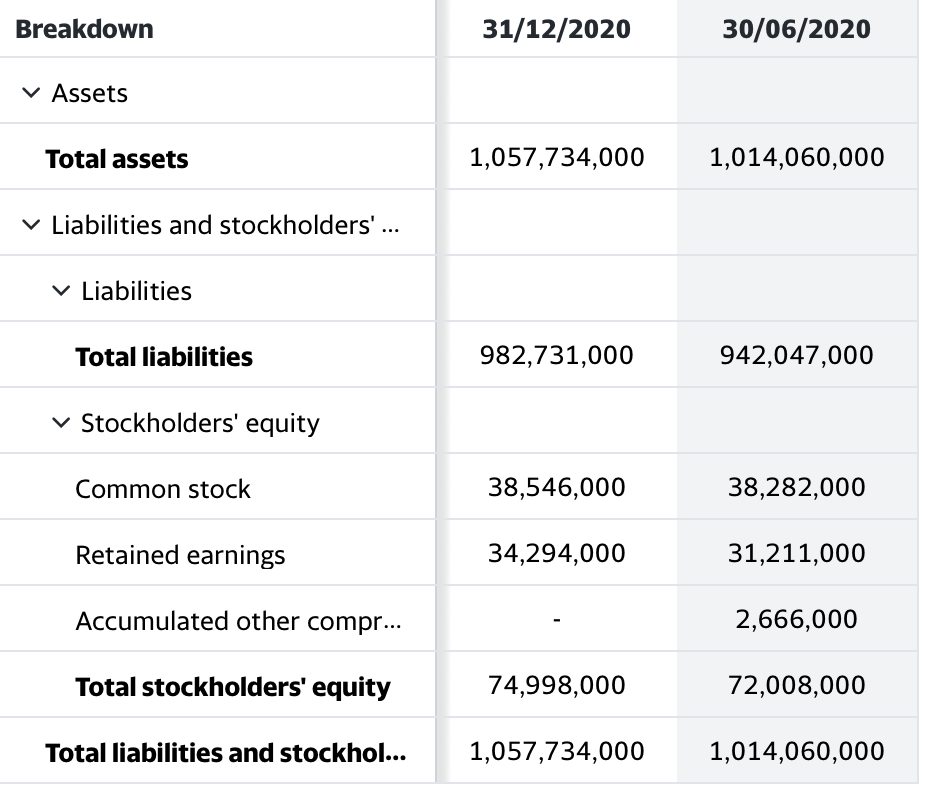Click the Breakdown column header
926x794 pixels.
point(85,29)
